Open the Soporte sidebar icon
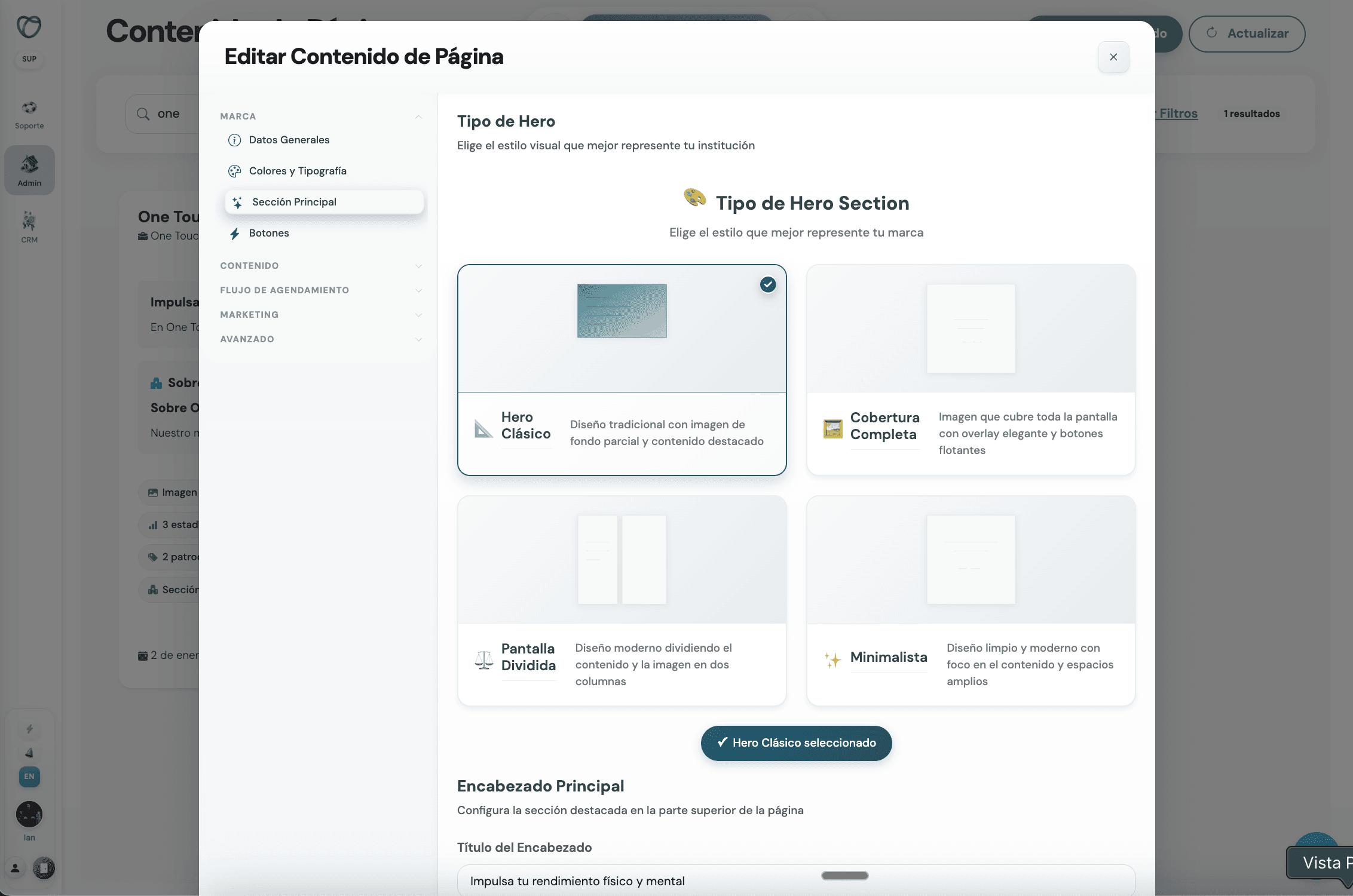 pyautogui.click(x=29, y=115)
